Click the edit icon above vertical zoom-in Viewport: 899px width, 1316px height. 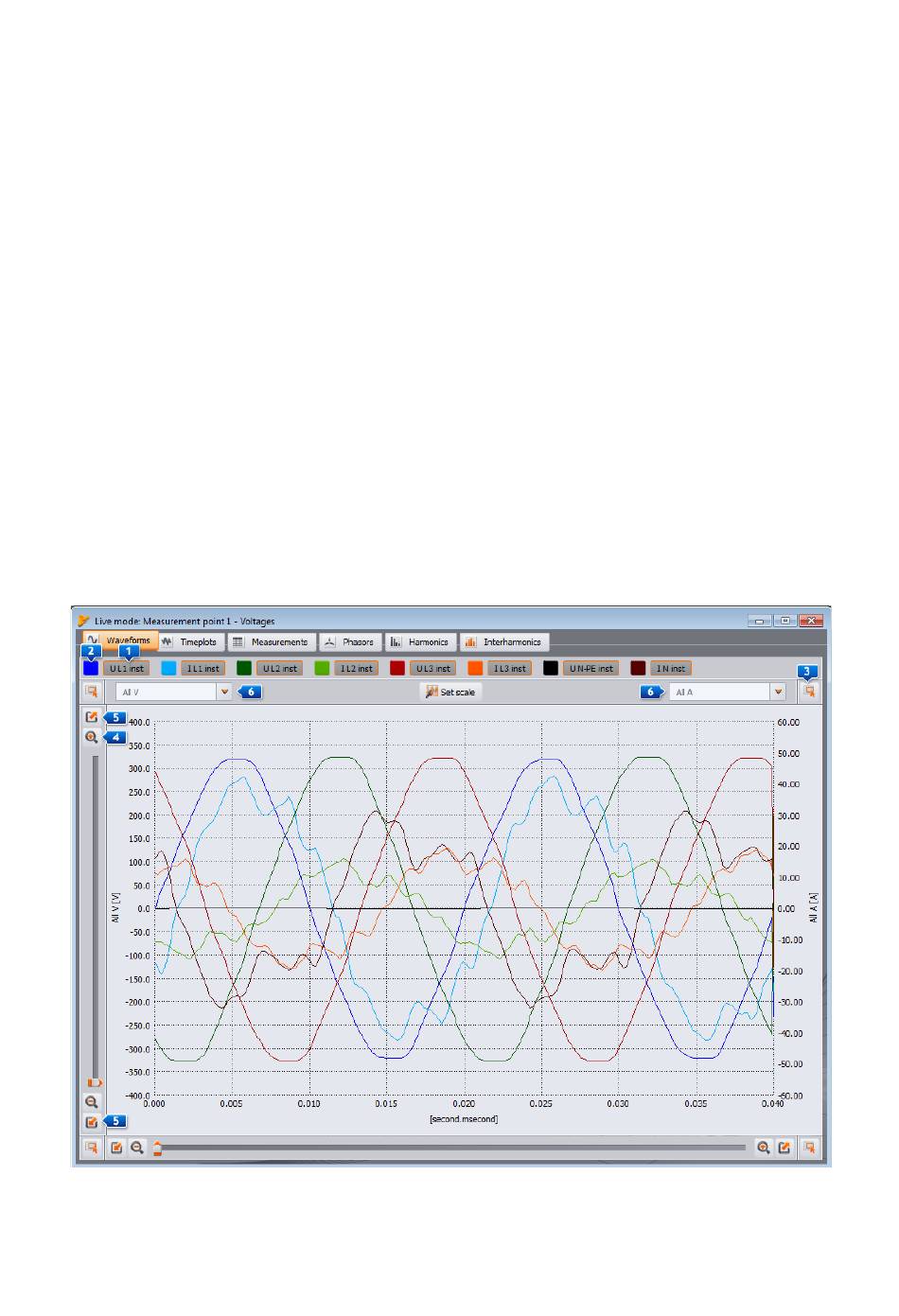tap(91, 717)
